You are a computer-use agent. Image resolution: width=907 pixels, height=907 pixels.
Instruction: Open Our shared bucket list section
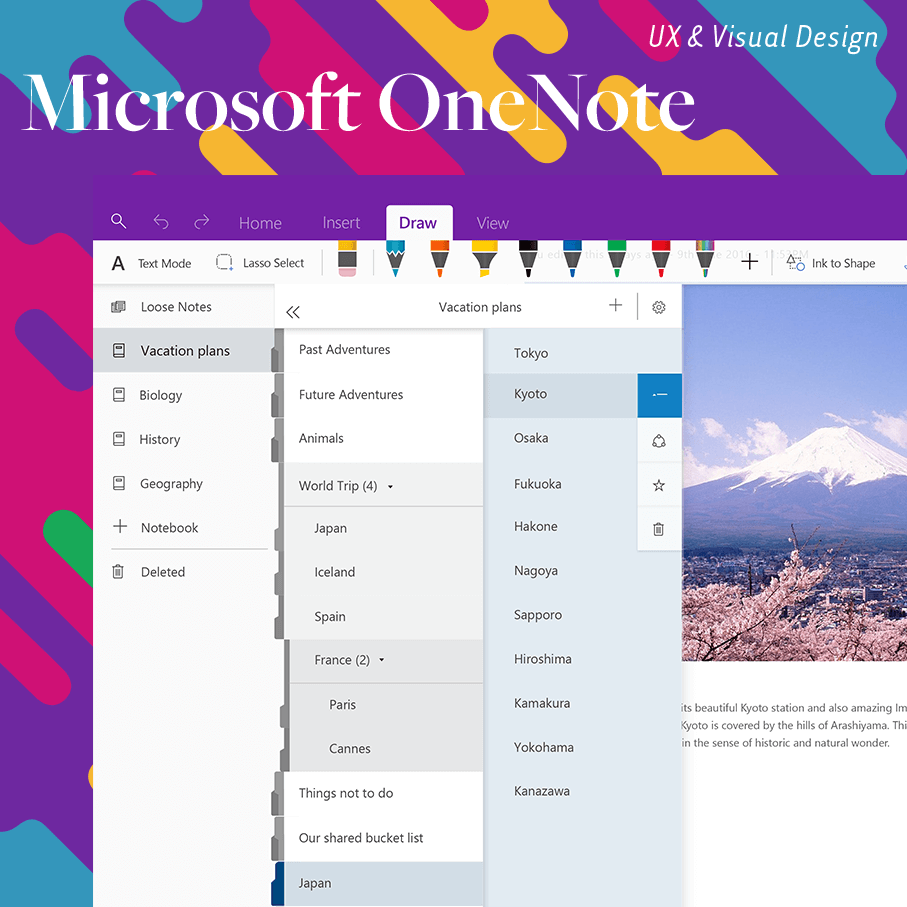(x=383, y=838)
